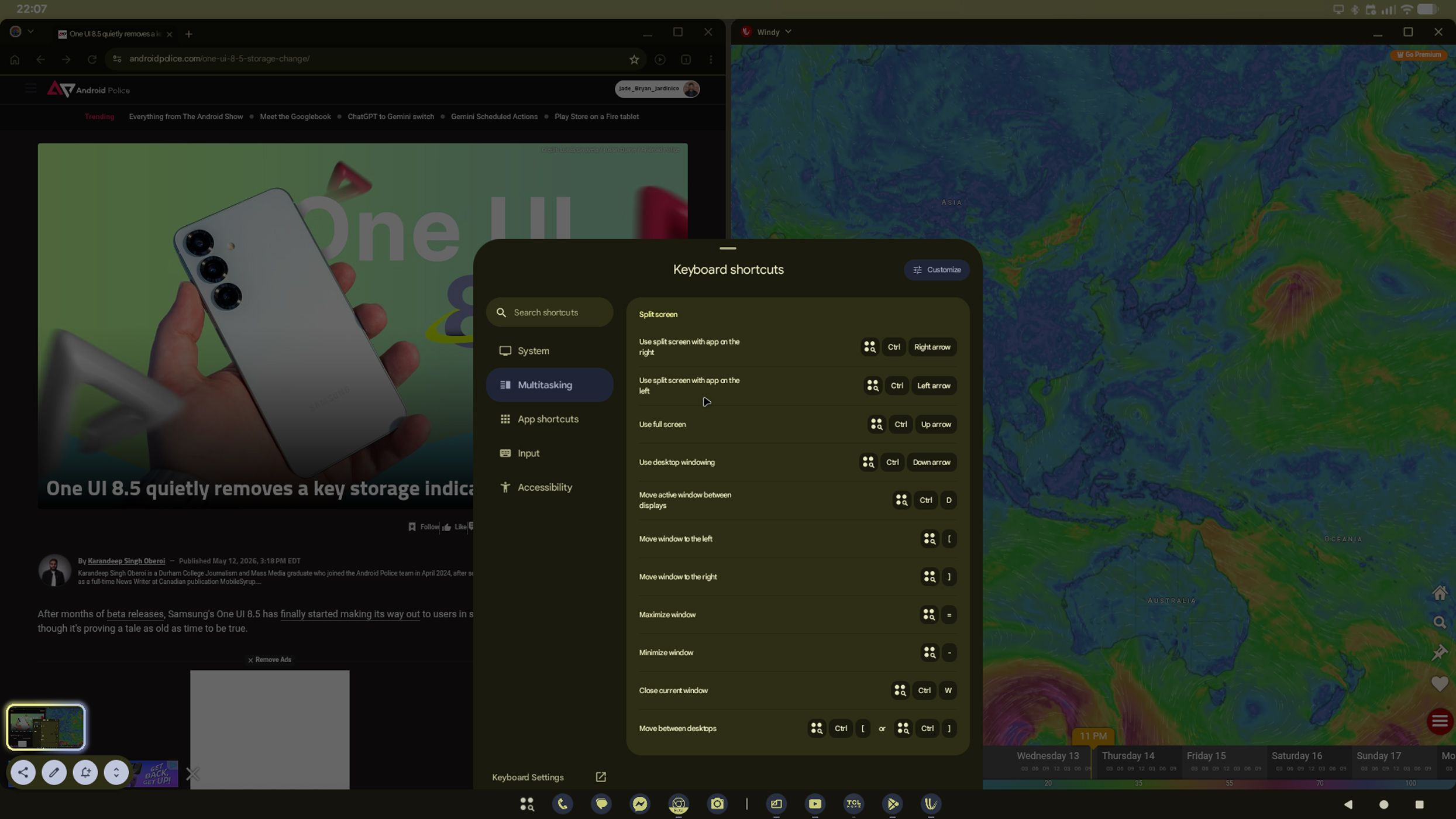
Task: Select Thursday 14 on the Windy timeline
Action: 1128,756
